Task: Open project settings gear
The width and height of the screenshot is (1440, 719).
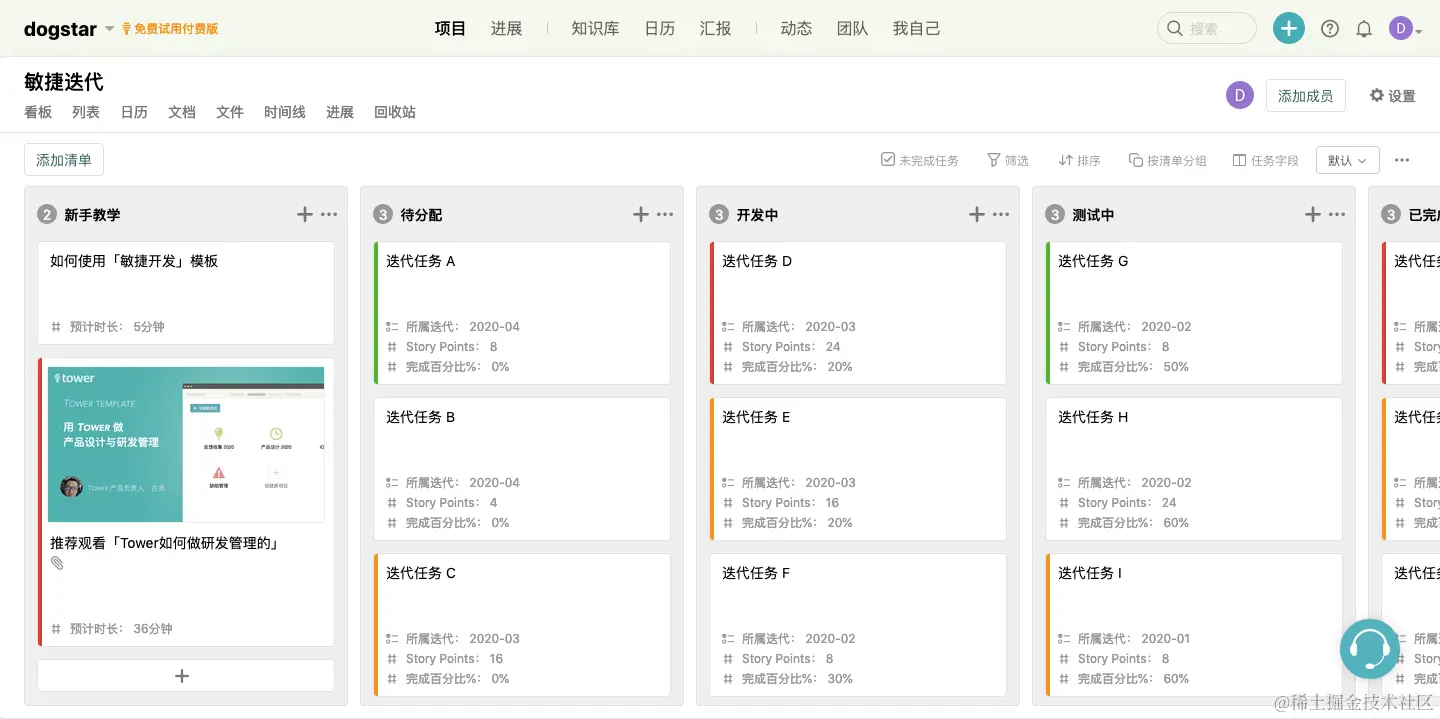Action: [1392, 95]
